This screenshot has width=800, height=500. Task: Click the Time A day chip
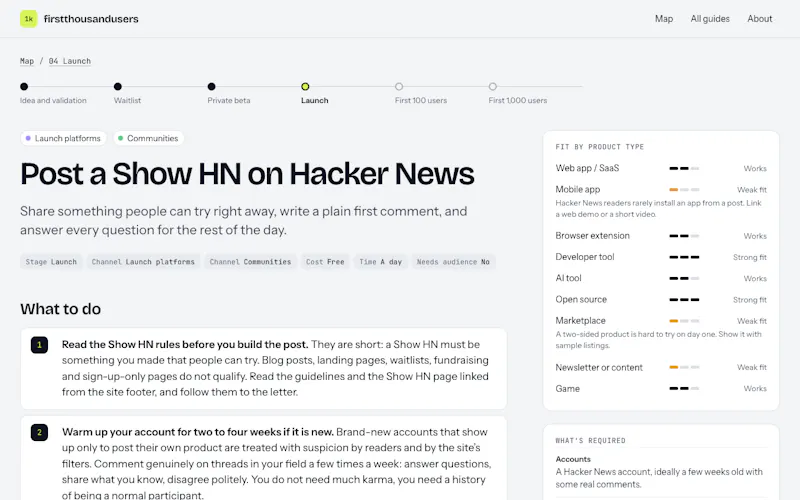381,262
